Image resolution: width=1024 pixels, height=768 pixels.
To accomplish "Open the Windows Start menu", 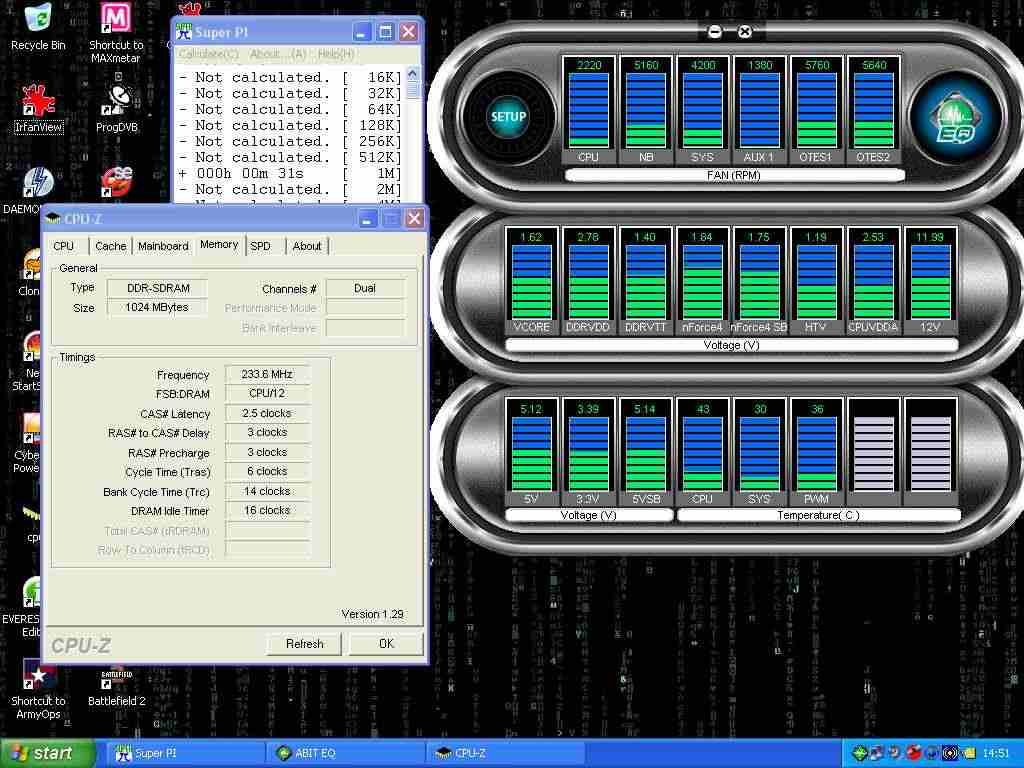I will [x=47, y=753].
